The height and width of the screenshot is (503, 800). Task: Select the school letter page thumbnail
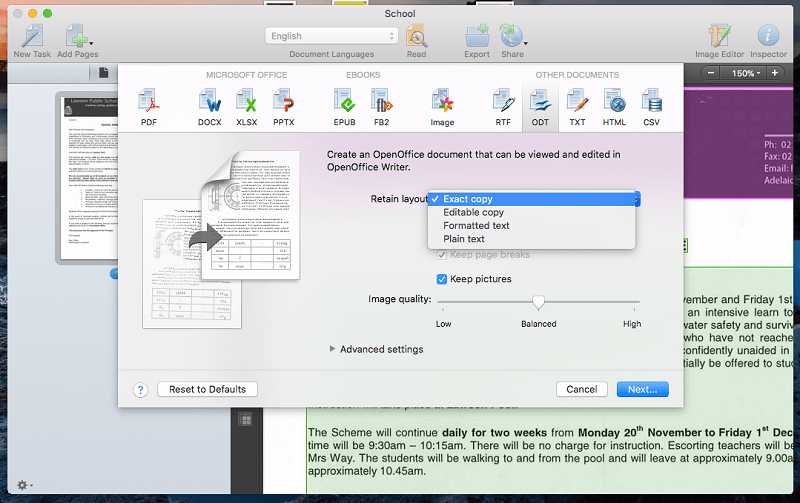(x=89, y=178)
